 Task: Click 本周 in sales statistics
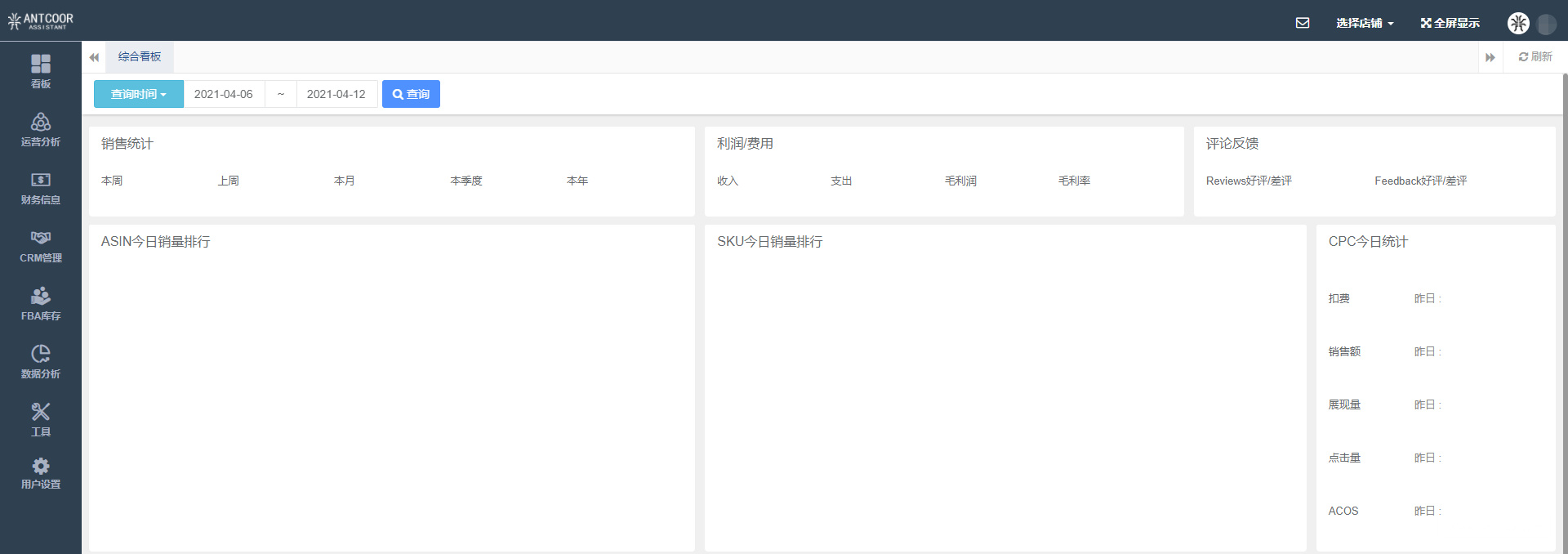coord(112,181)
